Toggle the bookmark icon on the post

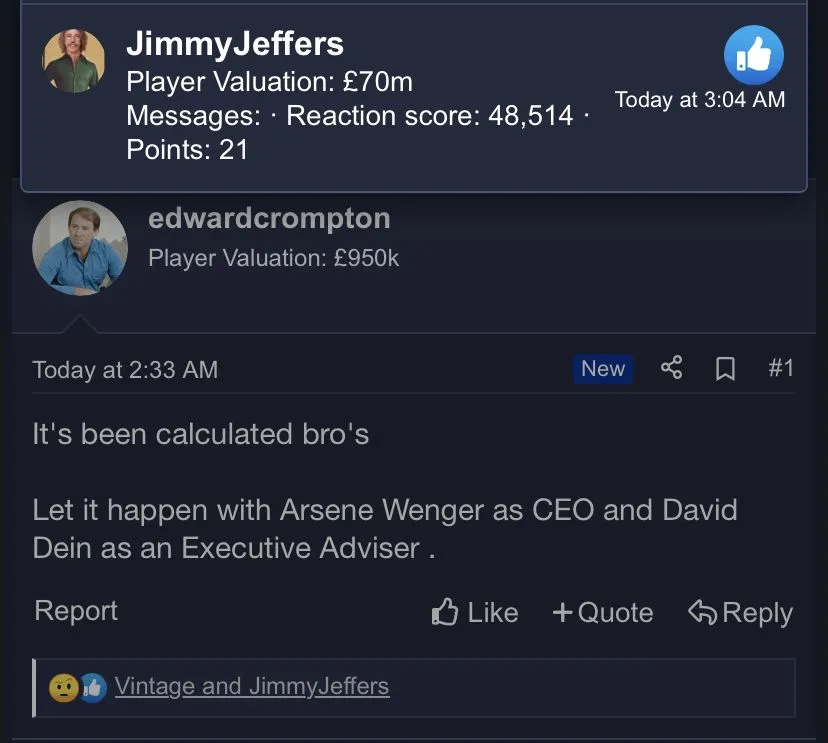(725, 369)
